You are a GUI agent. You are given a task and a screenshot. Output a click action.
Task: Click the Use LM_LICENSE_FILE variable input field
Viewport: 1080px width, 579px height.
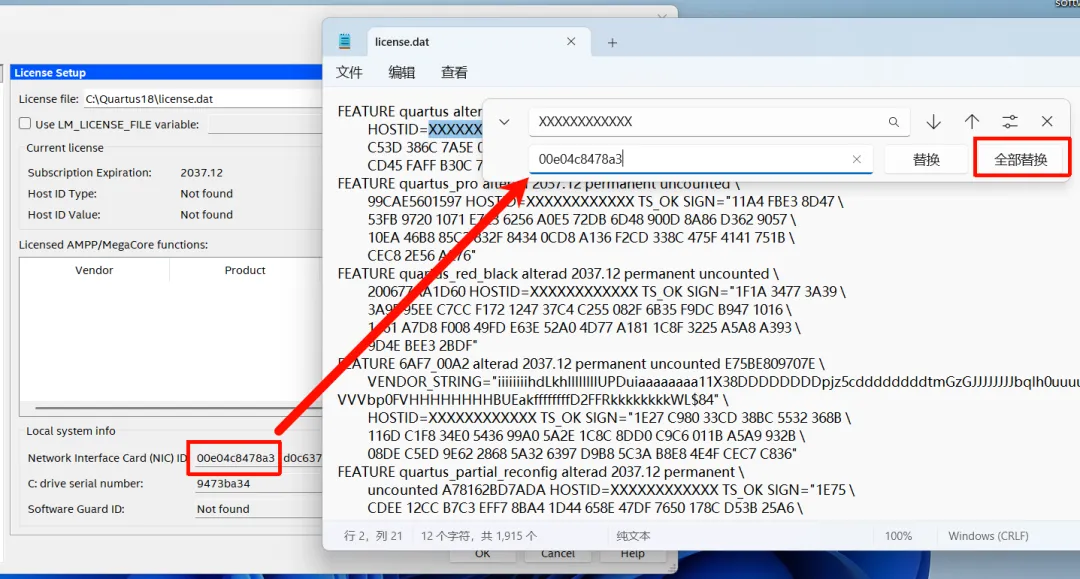(x=265, y=124)
